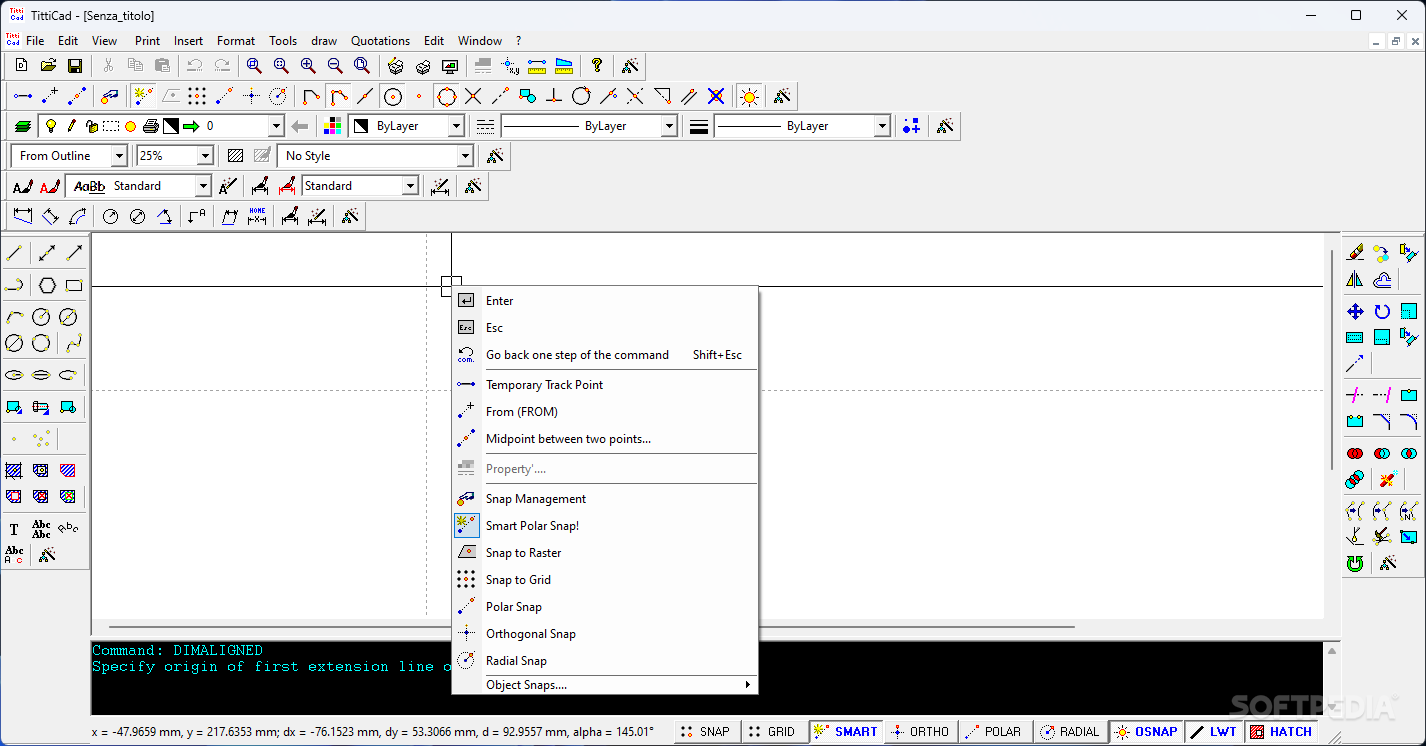
Task: Open the Insert menu
Action: [188, 41]
